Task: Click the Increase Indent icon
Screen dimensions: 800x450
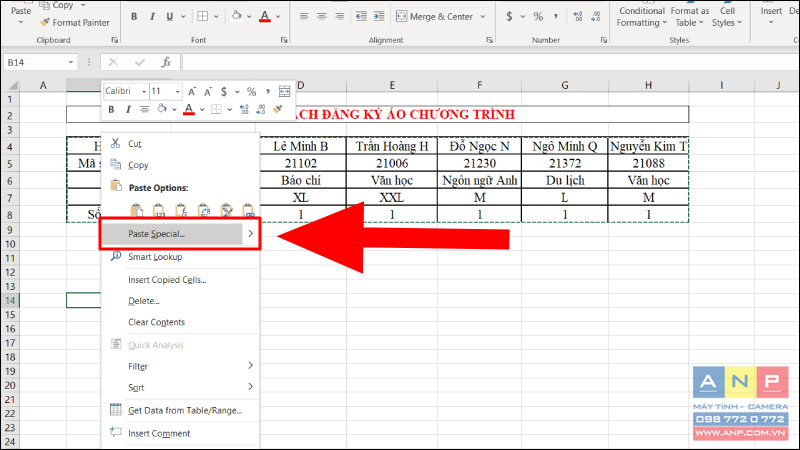Action: (379, 16)
